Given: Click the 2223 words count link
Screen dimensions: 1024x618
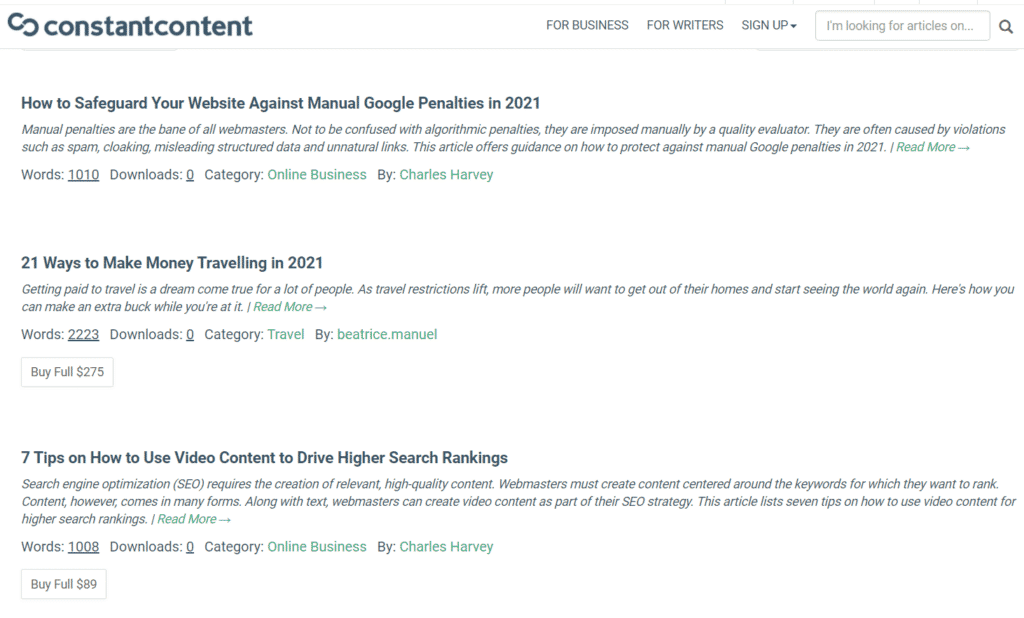Looking at the screenshot, I should (x=83, y=334).
